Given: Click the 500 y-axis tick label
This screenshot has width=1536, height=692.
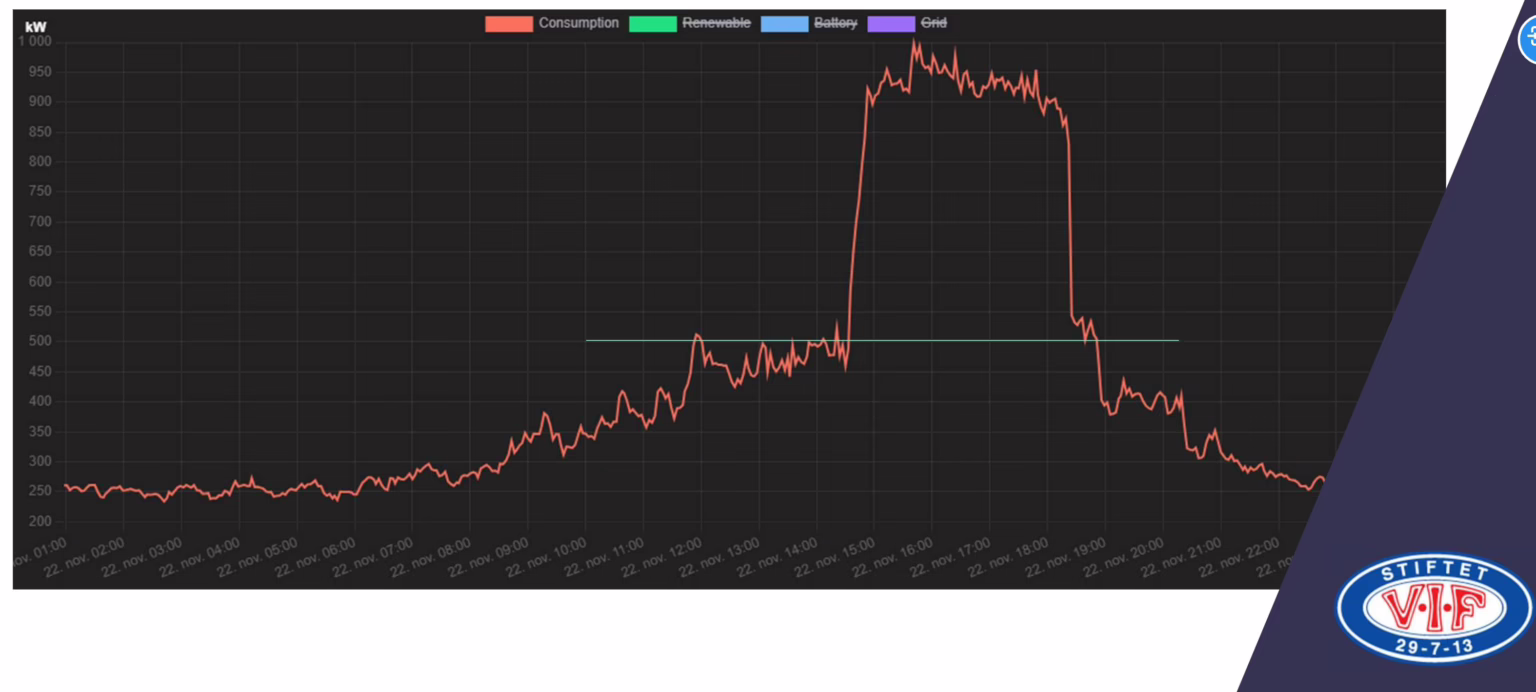Looking at the screenshot, I should pos(40,341).
